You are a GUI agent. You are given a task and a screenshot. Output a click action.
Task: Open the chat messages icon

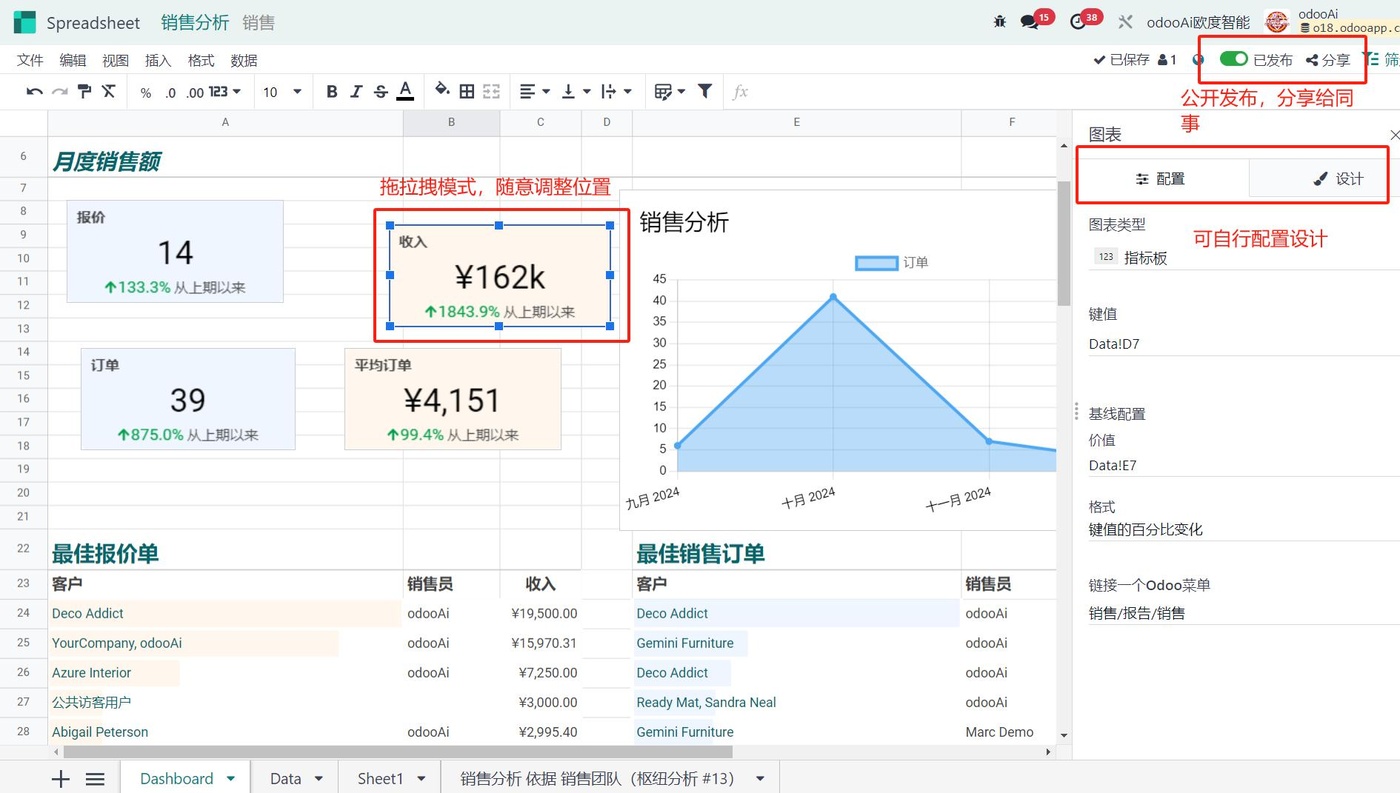point(1029,21)
